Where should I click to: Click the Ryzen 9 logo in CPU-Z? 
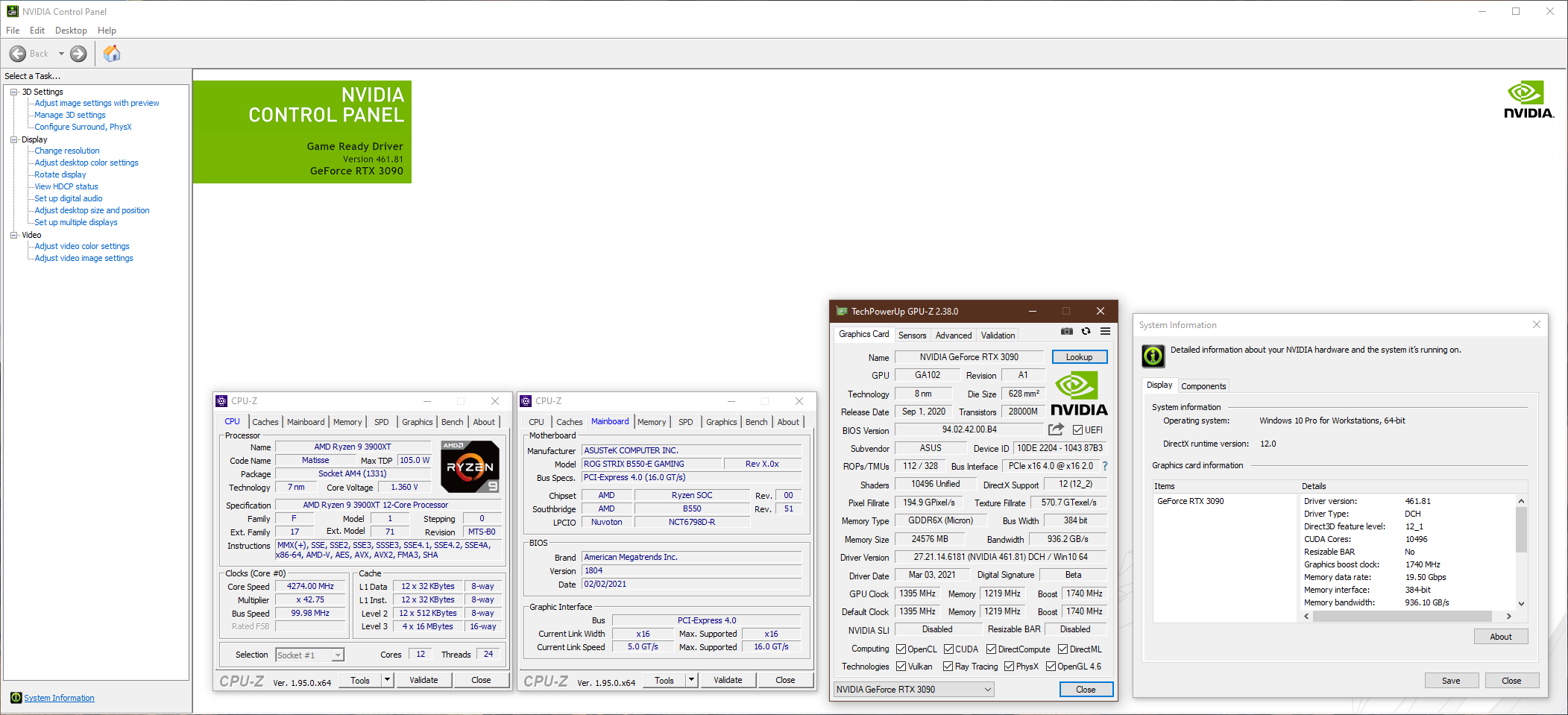pos(470,467)
